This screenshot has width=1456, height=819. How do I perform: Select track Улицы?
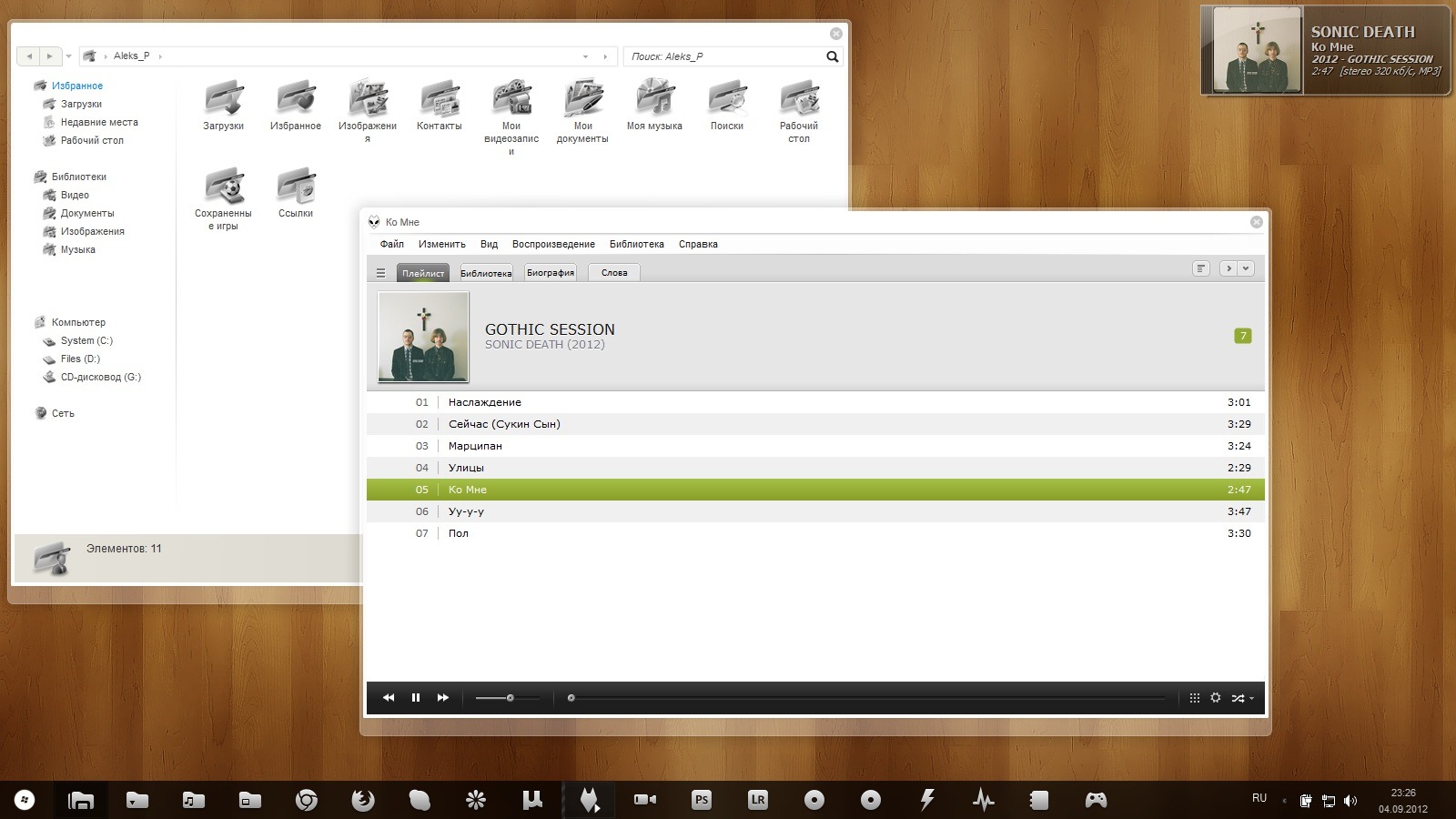tap(815, 468)
